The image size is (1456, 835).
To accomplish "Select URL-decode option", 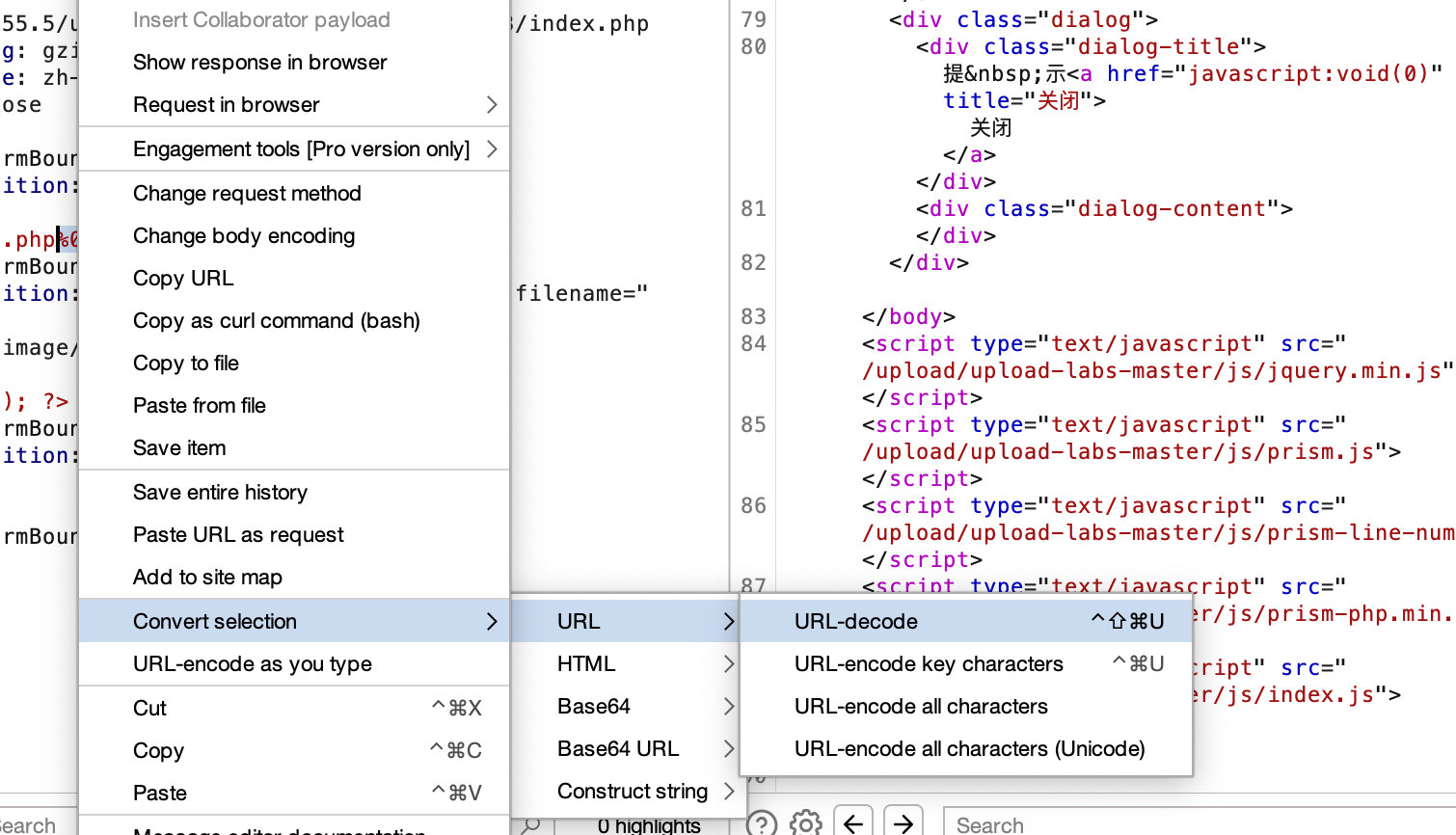I will coord(966,621).
